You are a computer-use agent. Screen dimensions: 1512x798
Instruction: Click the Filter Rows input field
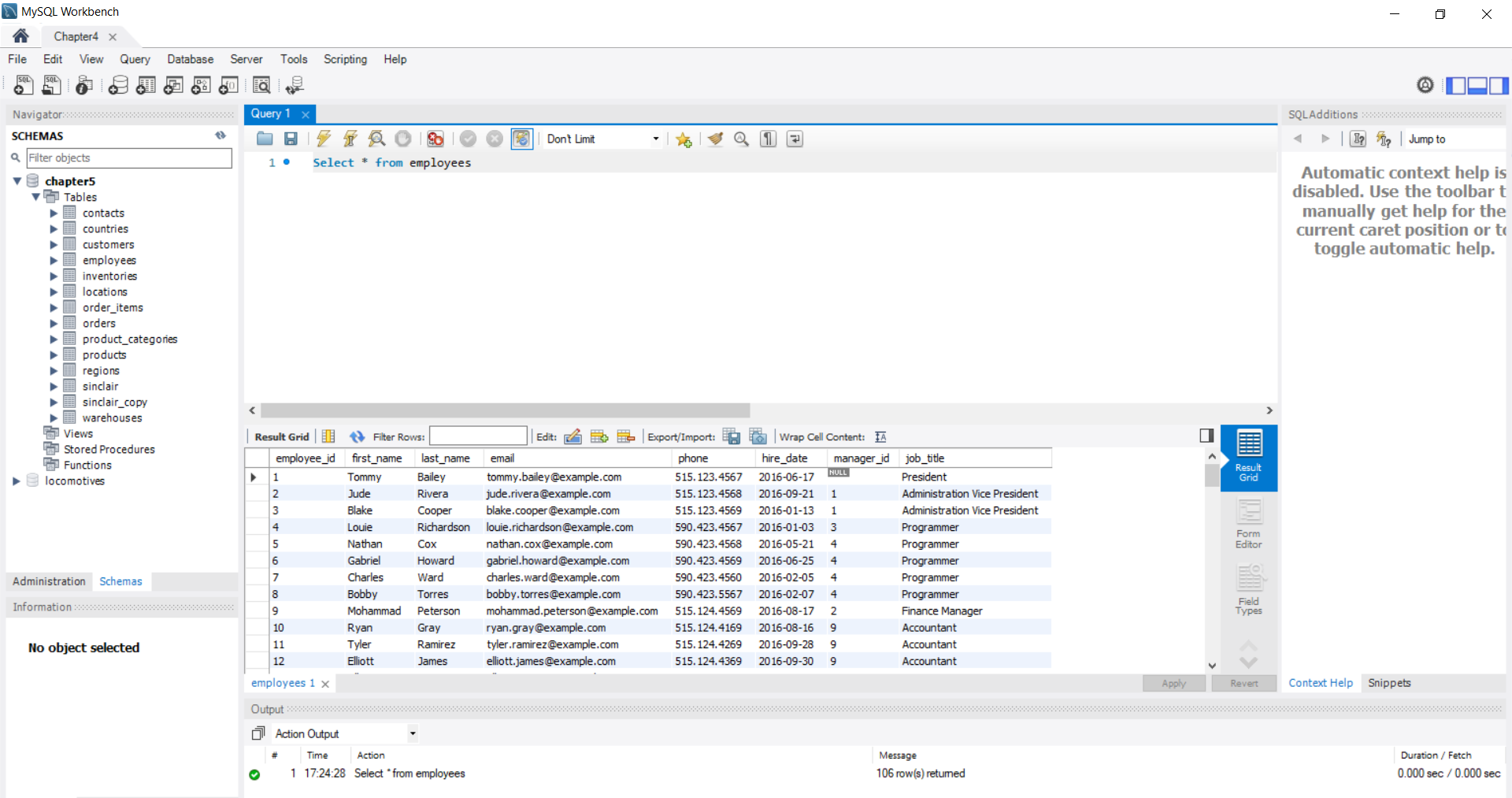(x=478, y=436)
